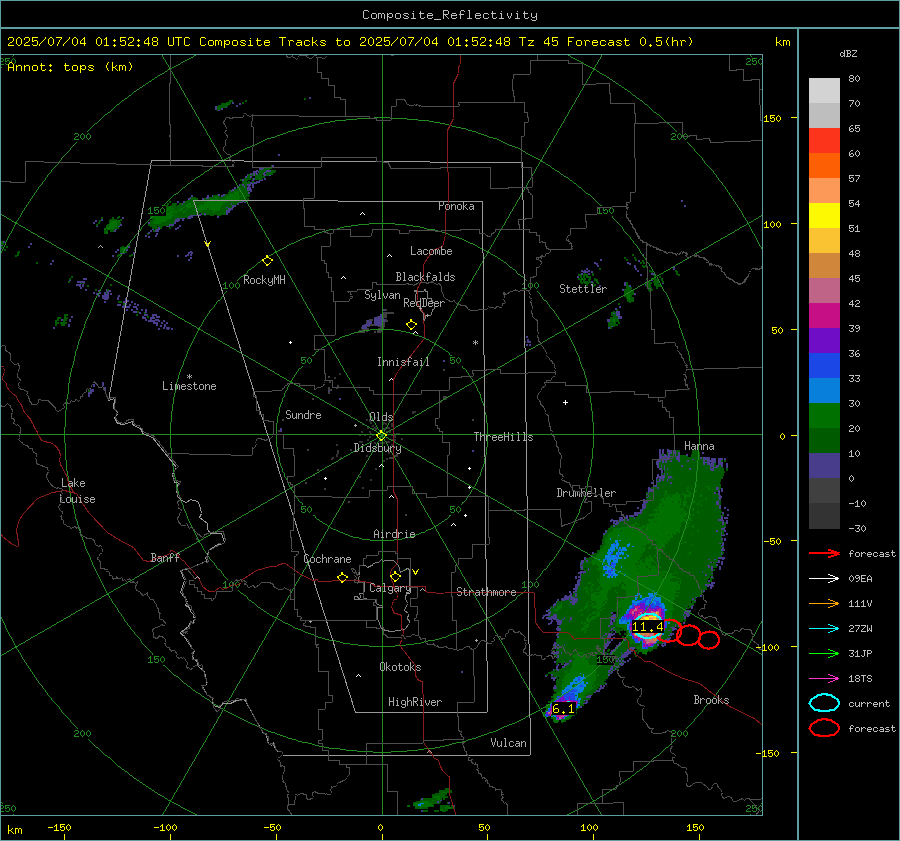Click the Sylvan label
This screenshot has width=900, height=841.
click(x=382, y=295)
